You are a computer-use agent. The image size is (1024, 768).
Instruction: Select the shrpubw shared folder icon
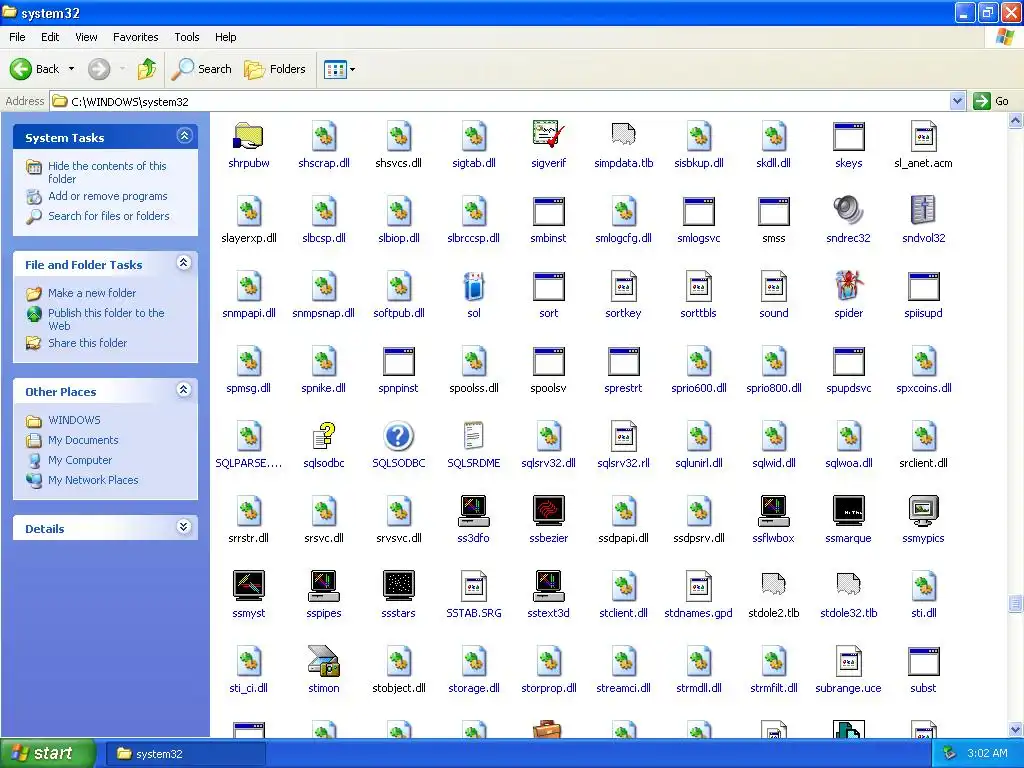248,136
